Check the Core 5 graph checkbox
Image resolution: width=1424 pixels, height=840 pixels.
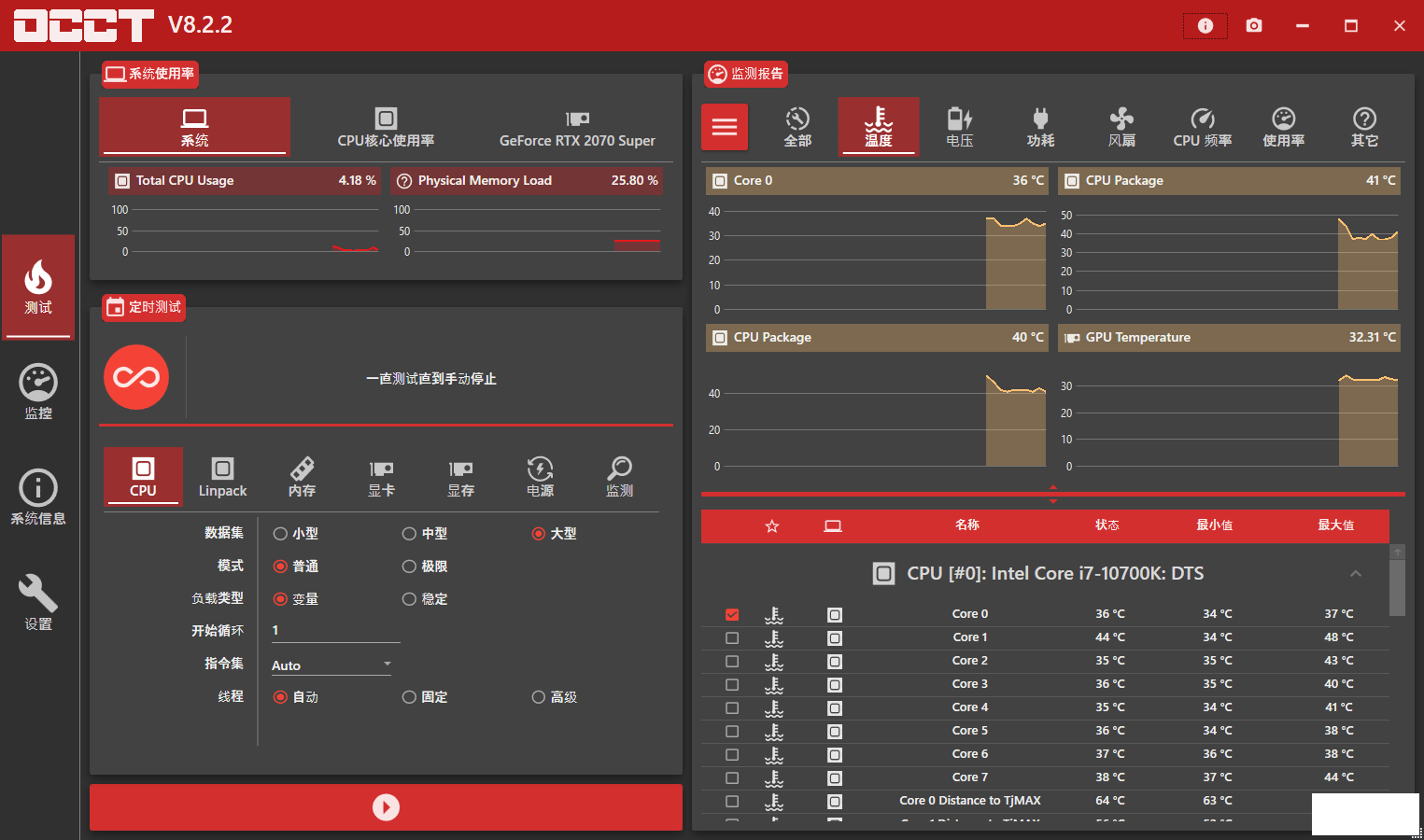point(732,731)
